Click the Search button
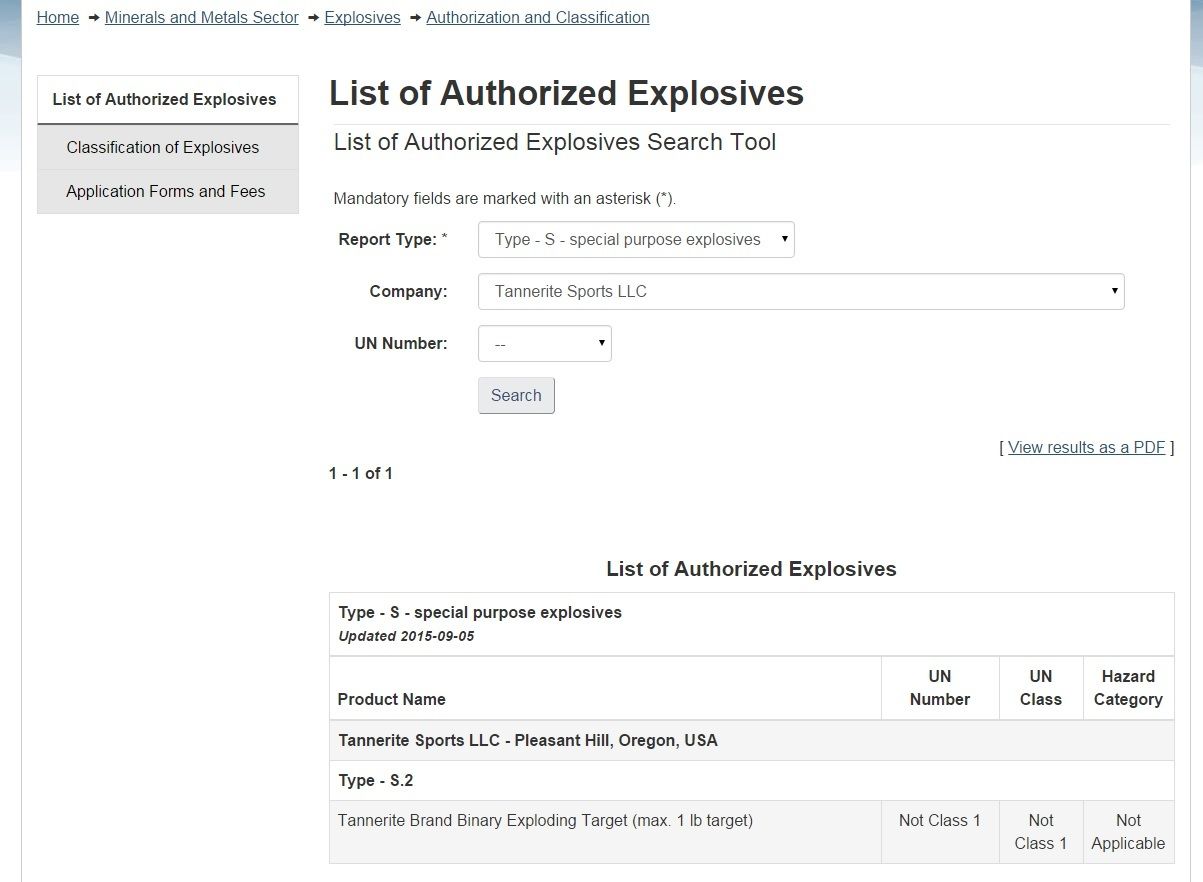The image size is (1203, 882). [516, 396]
